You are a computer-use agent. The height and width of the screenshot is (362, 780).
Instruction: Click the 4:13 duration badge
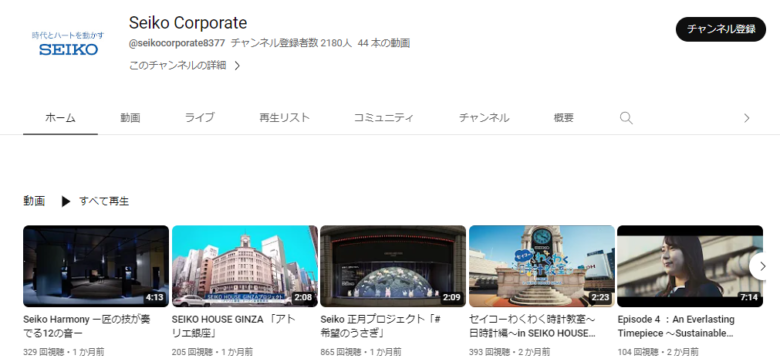click(154, 298)
